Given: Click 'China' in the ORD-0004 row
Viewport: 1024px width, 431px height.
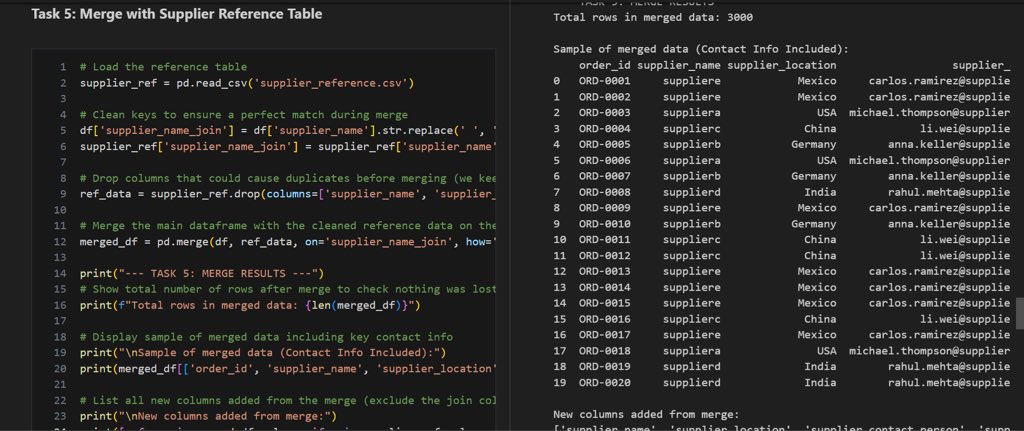Looking at the screenshot, I should click(x=820, y=129).
